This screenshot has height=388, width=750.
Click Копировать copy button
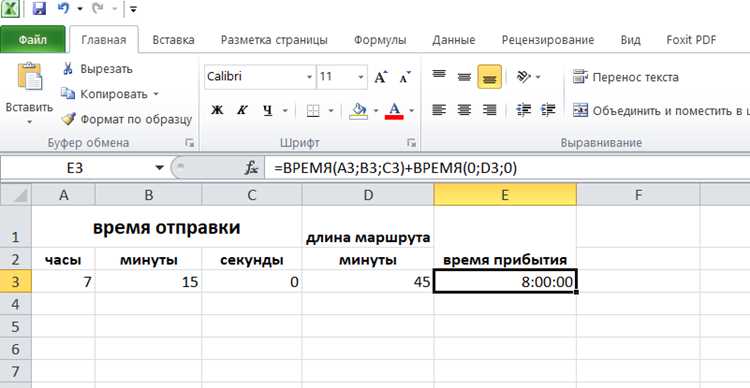click(105, 94)
